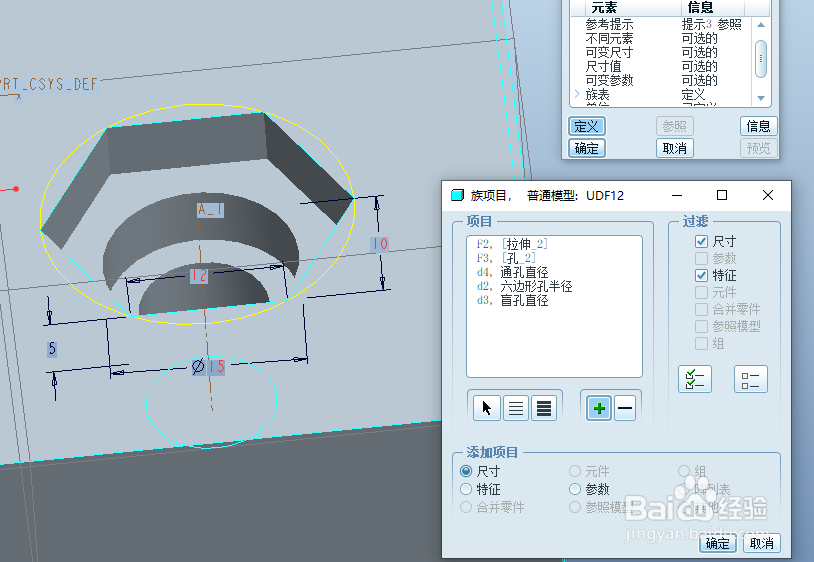
Task: Toggle the 参数 filter checkbox
Action: point(701,258)
